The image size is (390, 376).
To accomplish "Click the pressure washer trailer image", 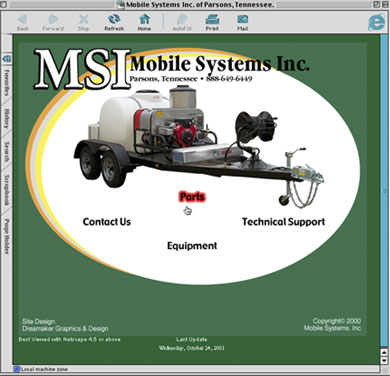I will pyautogui.click(x=199, y=147).
